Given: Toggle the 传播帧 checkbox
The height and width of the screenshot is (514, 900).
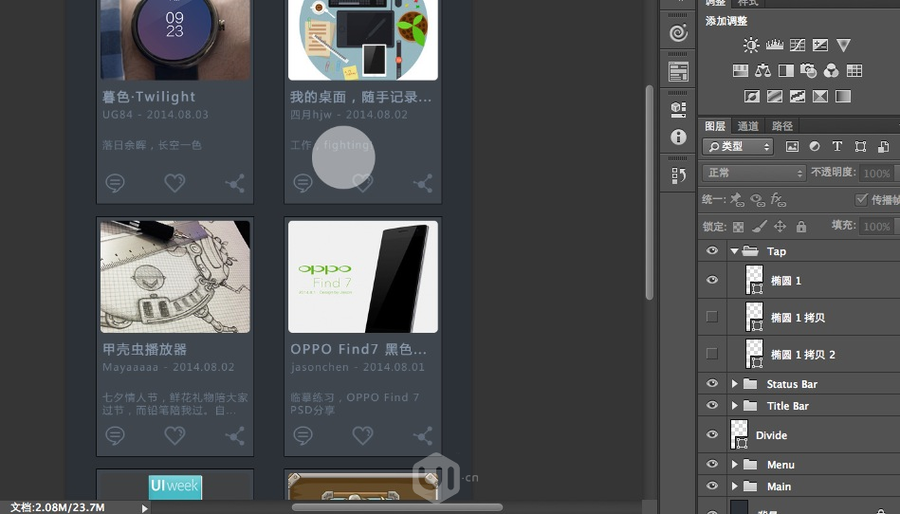Looking at the screenshot, I should tap(861, 199).
